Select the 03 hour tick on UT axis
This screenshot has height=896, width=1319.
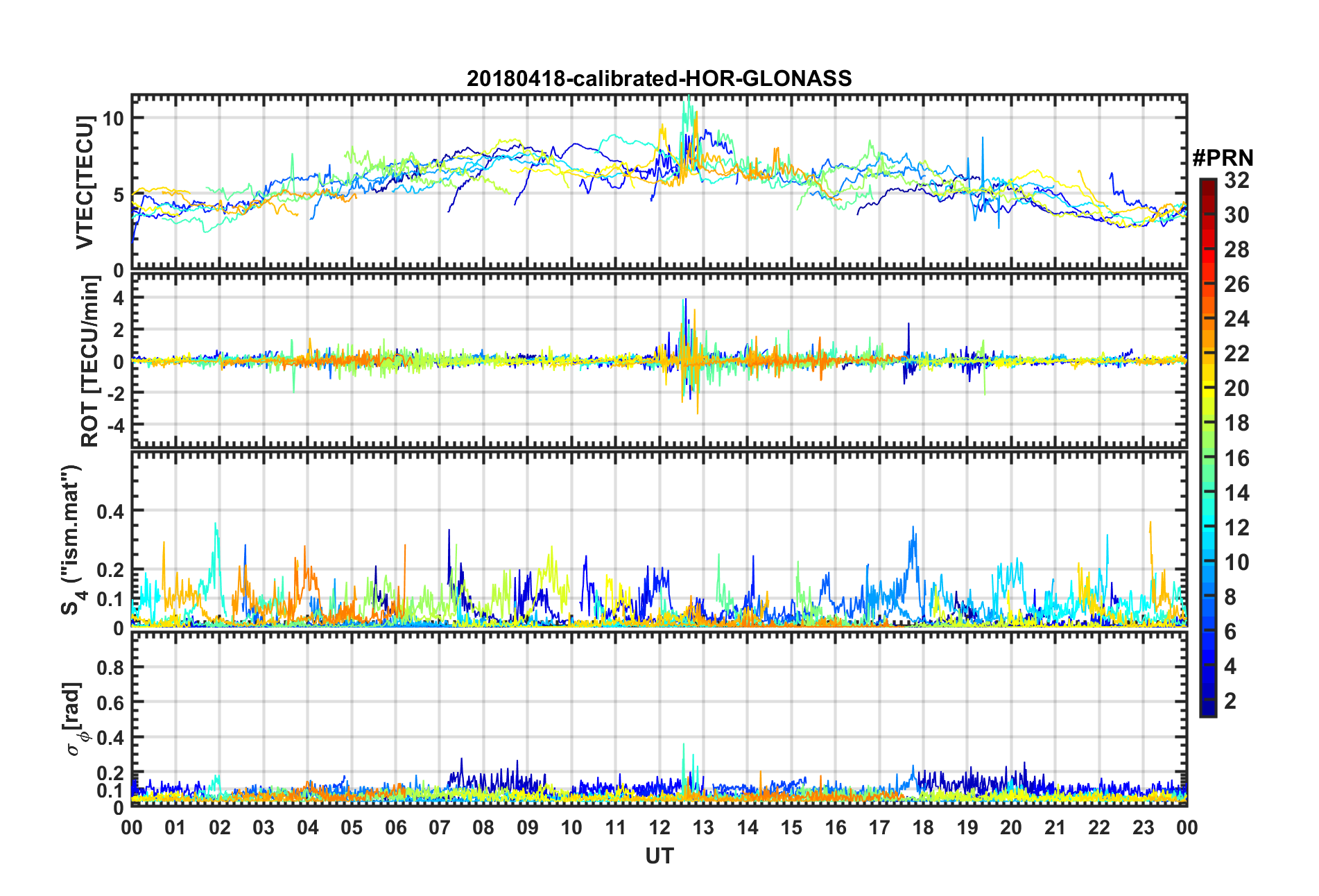[264, 828]
